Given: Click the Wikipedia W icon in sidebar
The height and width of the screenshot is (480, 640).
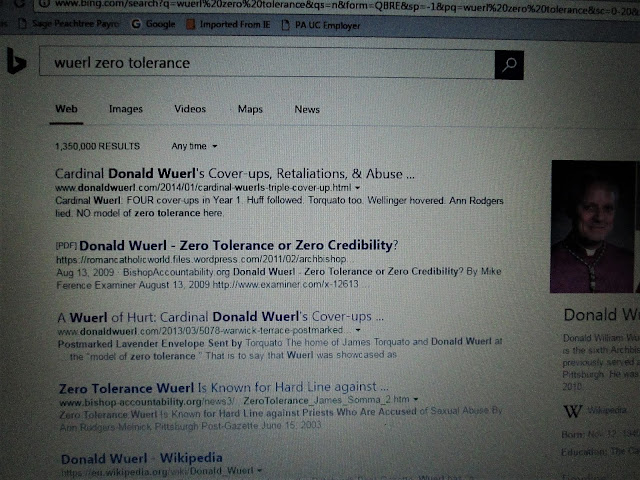Looking at the screenshot, I should click(x=573, y=411).
